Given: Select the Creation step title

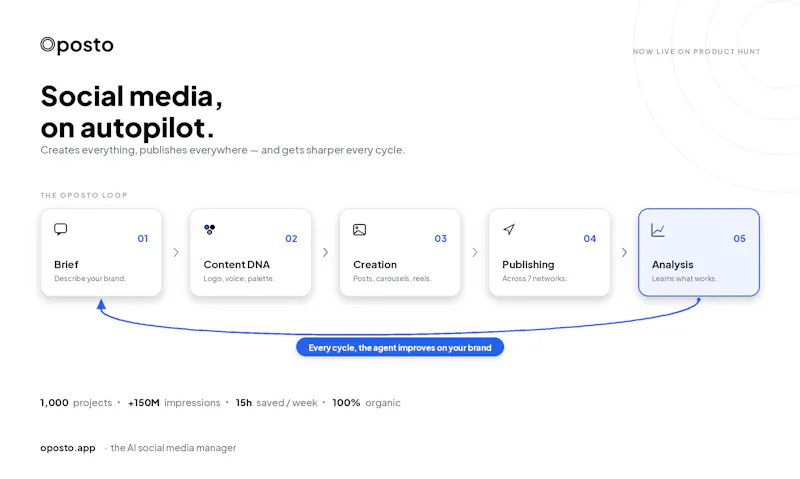Looking at the screenshot, I should [x=375, y=264].
